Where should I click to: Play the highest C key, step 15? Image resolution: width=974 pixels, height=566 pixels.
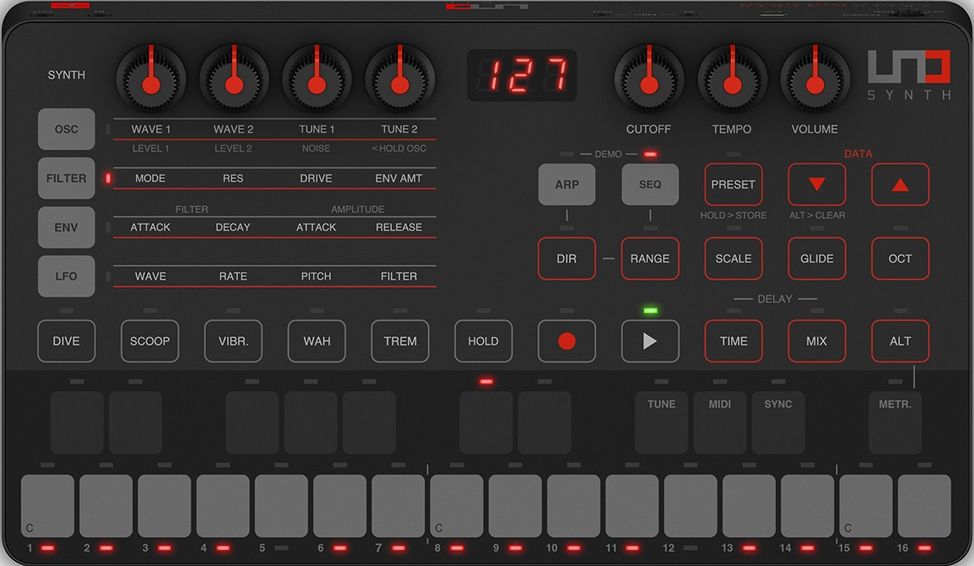(x=866, y=506)
